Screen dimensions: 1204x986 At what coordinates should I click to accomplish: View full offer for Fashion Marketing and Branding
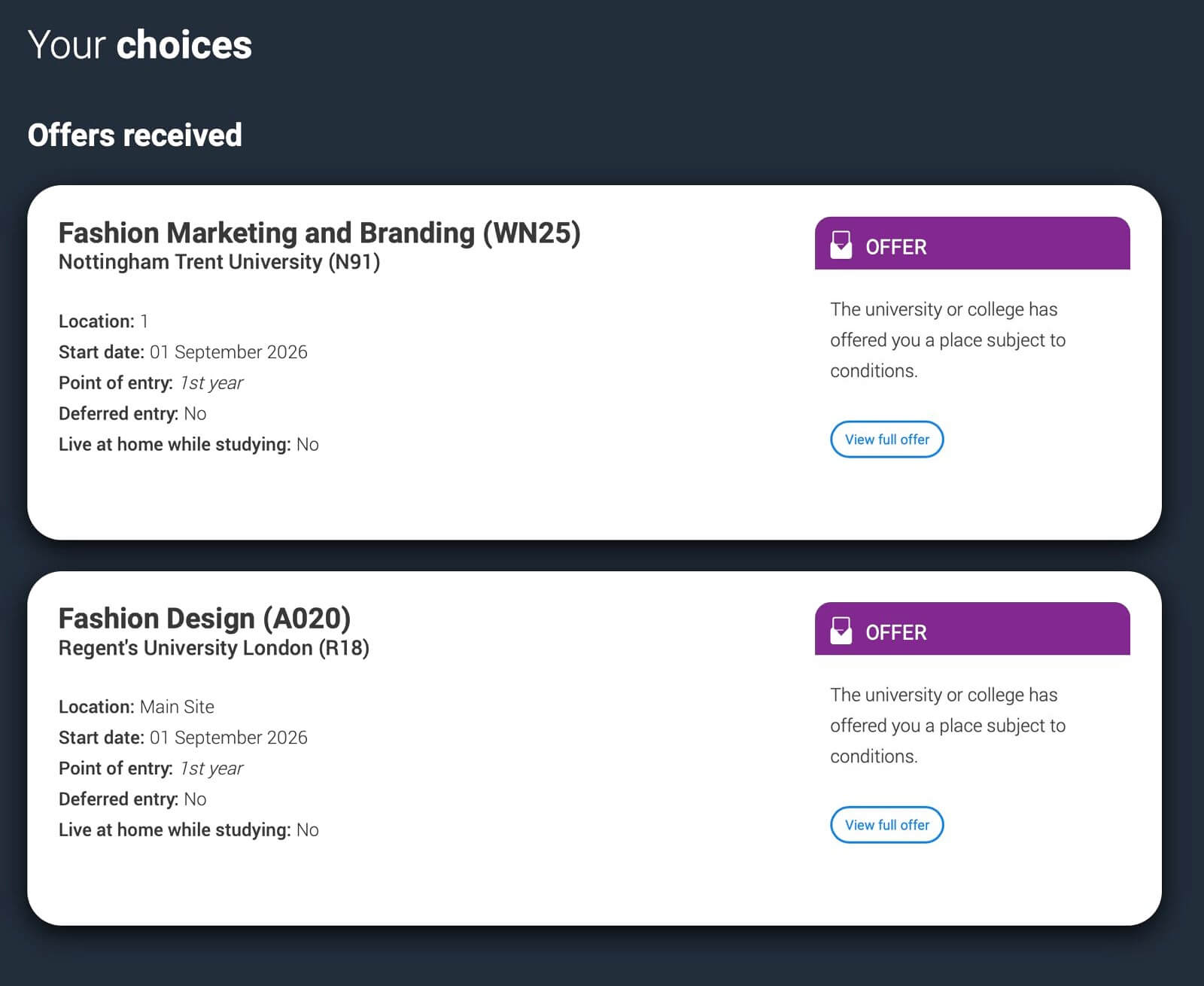(886, 440)
